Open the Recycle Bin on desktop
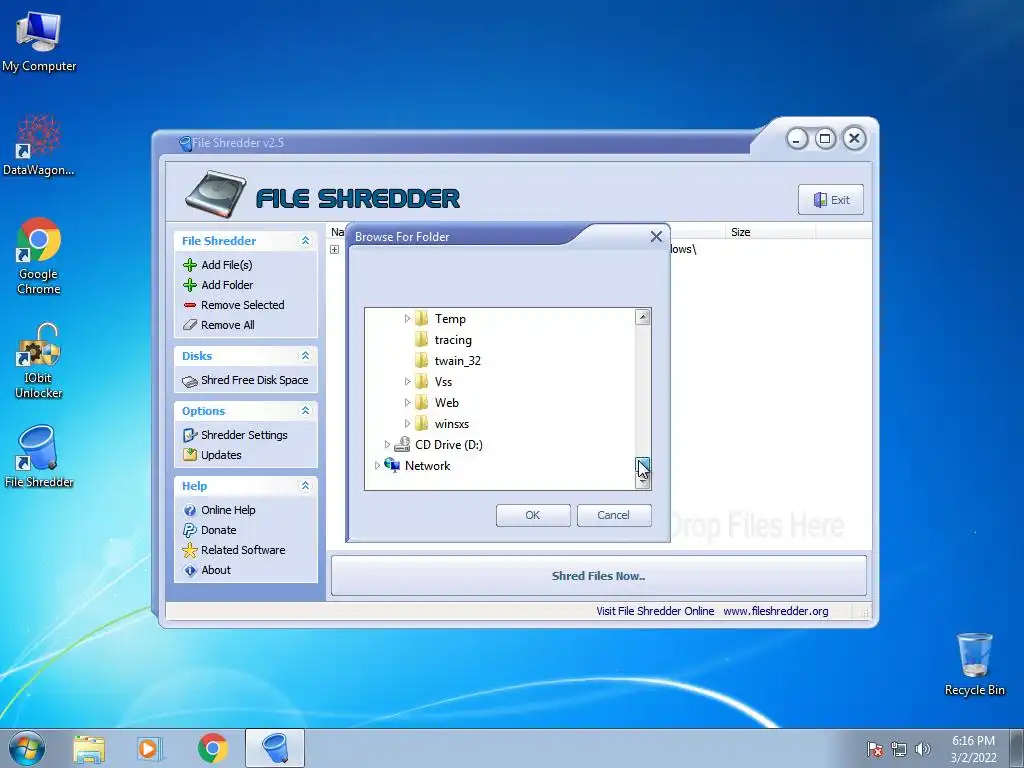Image resolution: width=1024 pixels, height=768 pixels. [x=974, y=664]
